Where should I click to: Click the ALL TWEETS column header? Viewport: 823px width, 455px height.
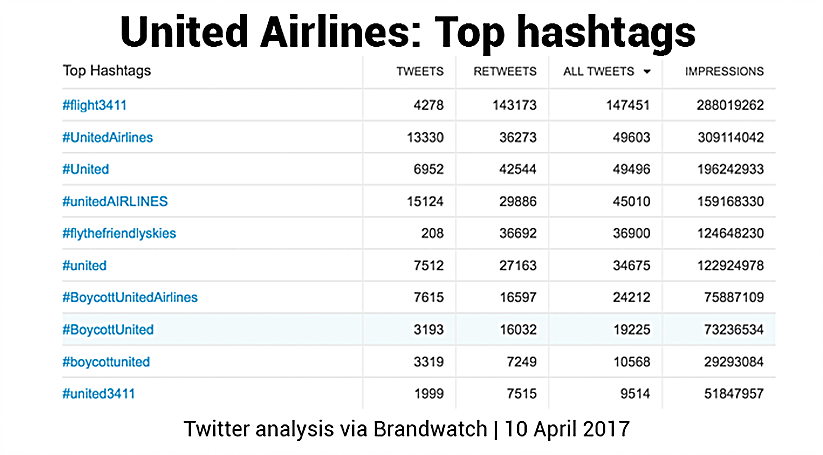point(598,72)
